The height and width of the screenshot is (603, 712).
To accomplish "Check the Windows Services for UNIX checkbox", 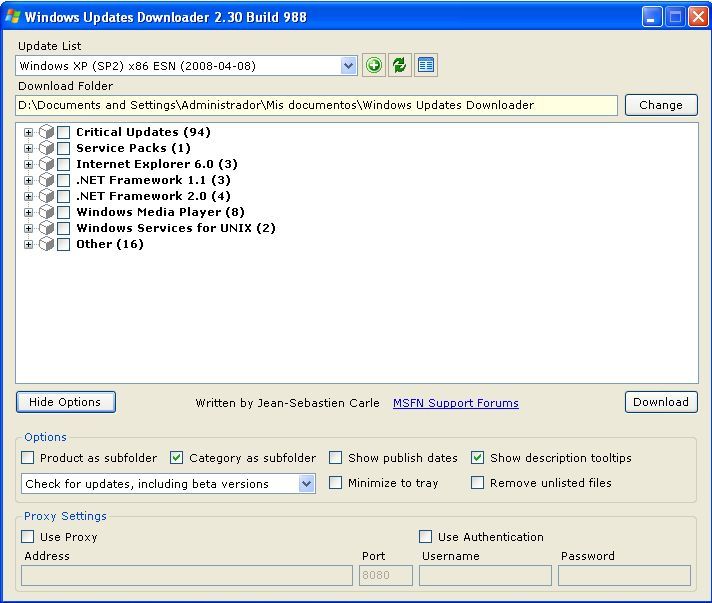I will coord(64,228).
